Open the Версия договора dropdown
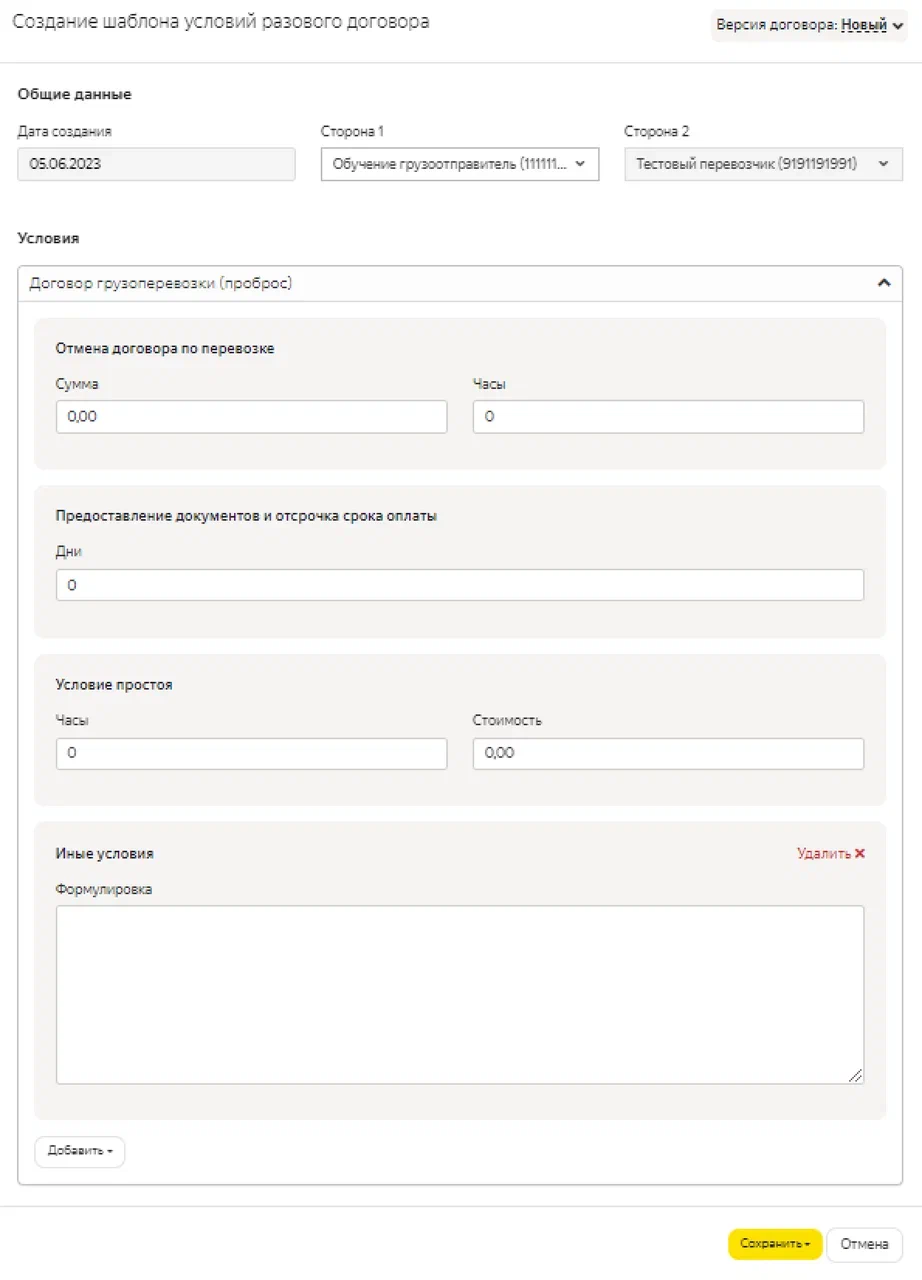 pyautogui.click(x=810, y=25)
